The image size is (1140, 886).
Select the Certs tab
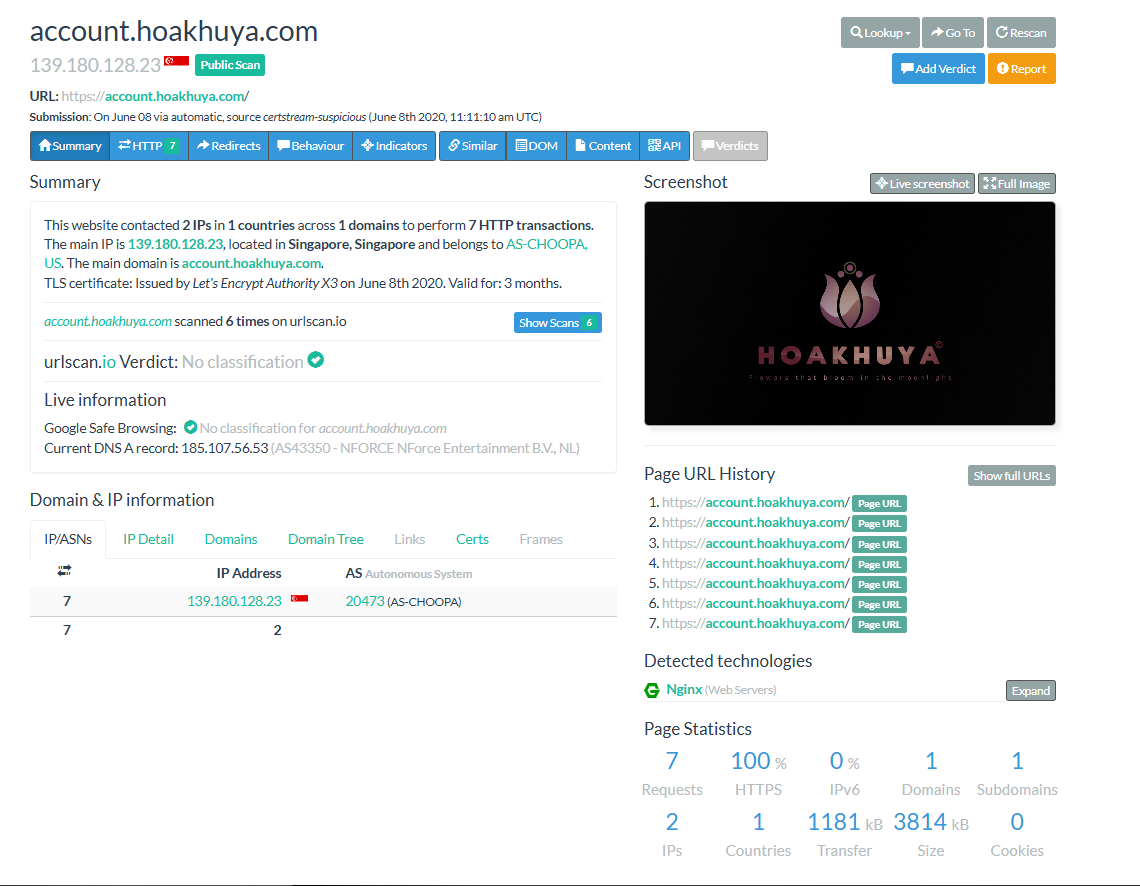click(x=472, y=539)
